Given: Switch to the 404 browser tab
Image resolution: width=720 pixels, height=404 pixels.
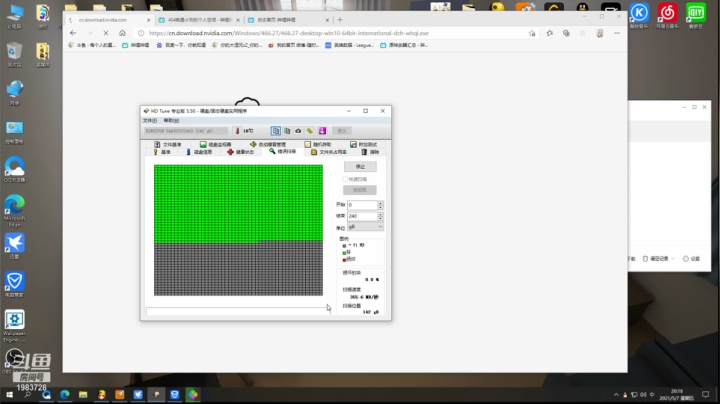Looking at the screenshot, I should [198, 20].
